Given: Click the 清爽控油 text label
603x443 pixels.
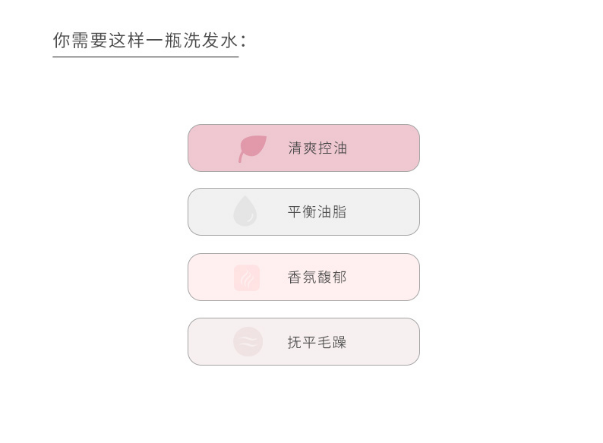Looking at the screenshot, I should point(317,148).
